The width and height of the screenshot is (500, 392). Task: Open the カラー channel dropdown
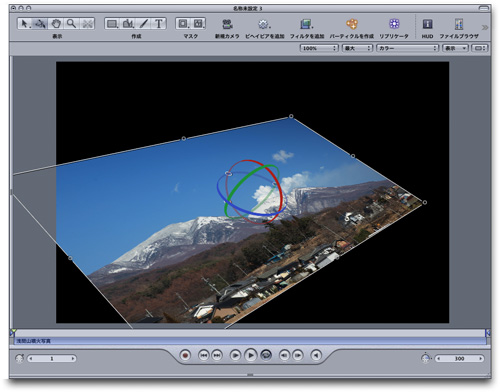click(407, 48)
